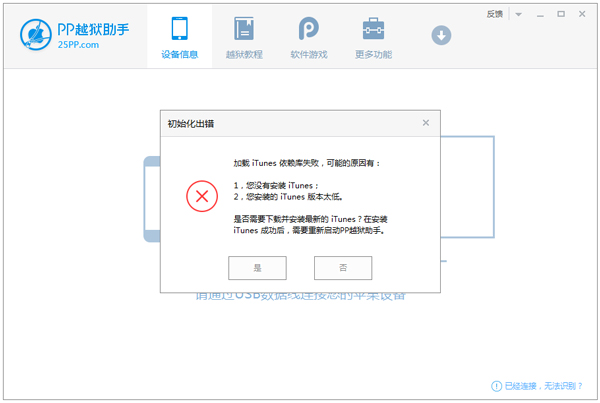Click 是 to download iTunes
The height and width of the screenshot is (403, 600).
257,268
